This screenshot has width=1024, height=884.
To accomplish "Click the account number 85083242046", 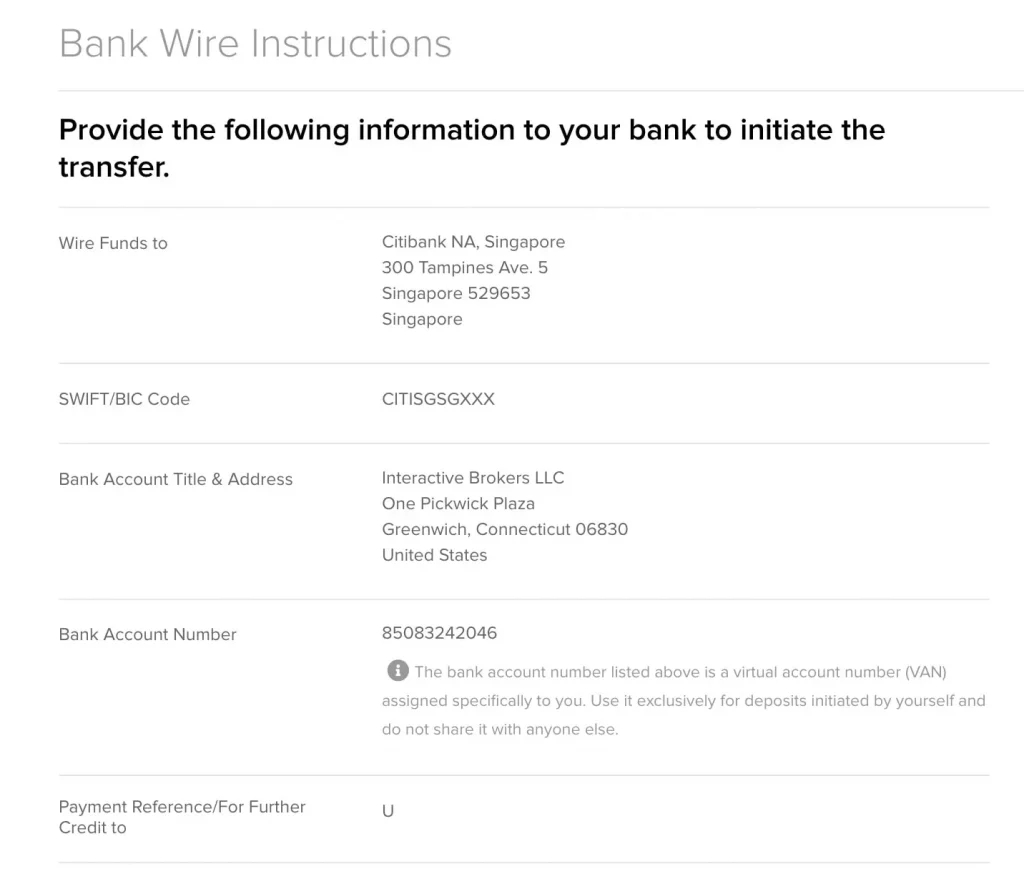I will click(439, 633).
